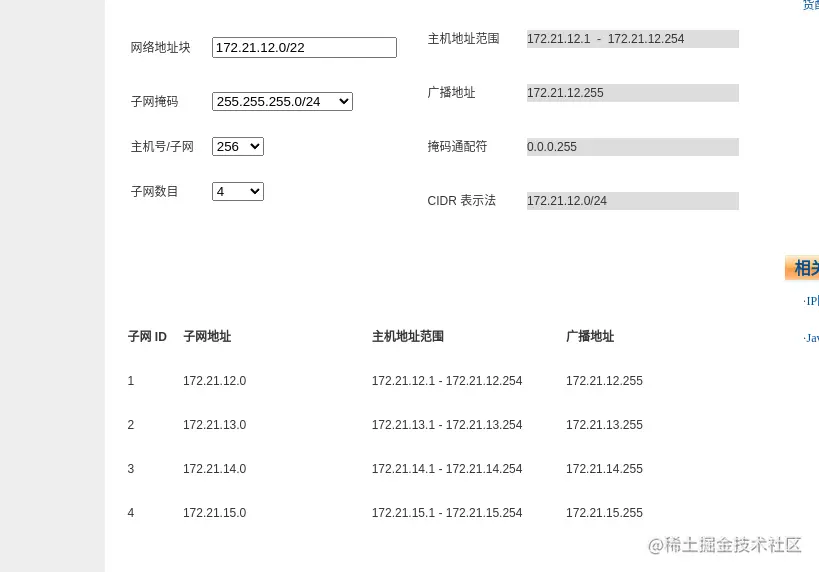The image size is (819, 572).
Task: Select host range 172.21.13.1 - 172.21.13.254
Action: pyautogui.click(x=447, y=425)
